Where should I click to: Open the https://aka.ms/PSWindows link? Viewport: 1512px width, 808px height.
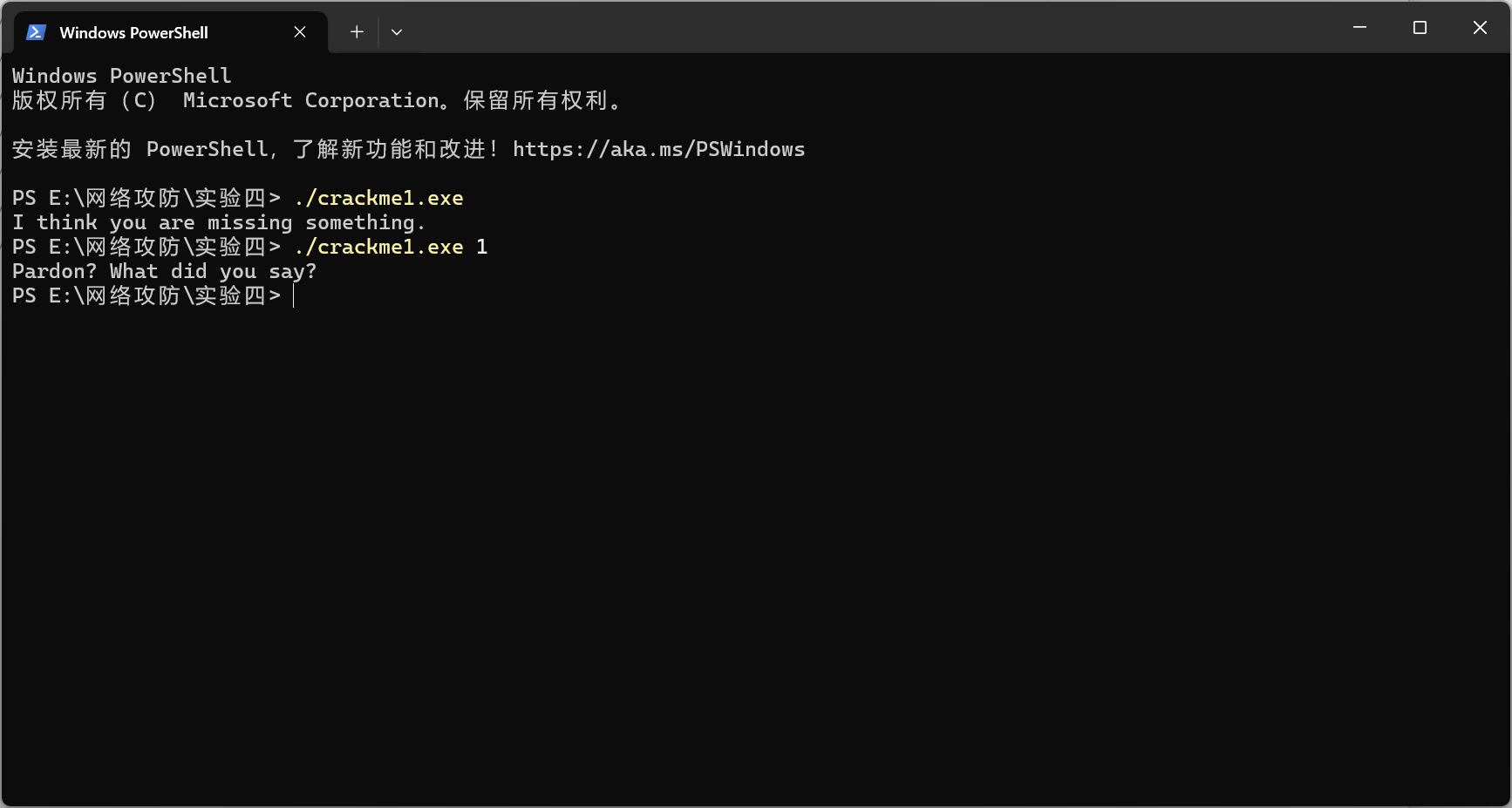pos(658,150)
